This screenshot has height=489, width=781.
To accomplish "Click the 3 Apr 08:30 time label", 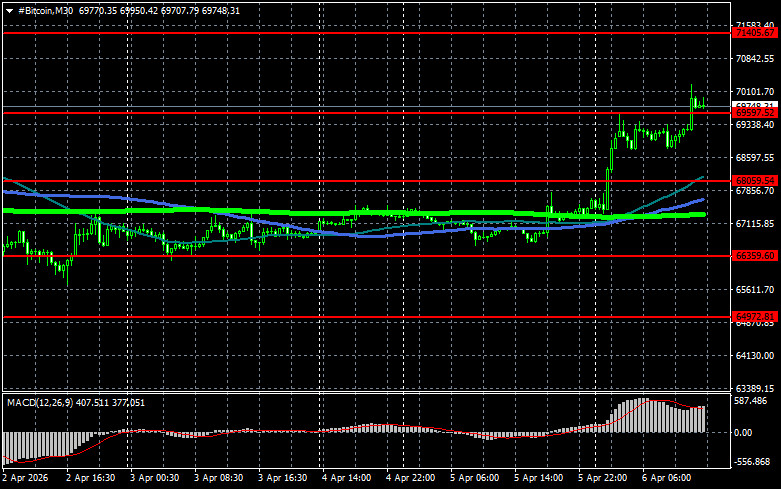I will pyautogui.click(x=219, y=478).
